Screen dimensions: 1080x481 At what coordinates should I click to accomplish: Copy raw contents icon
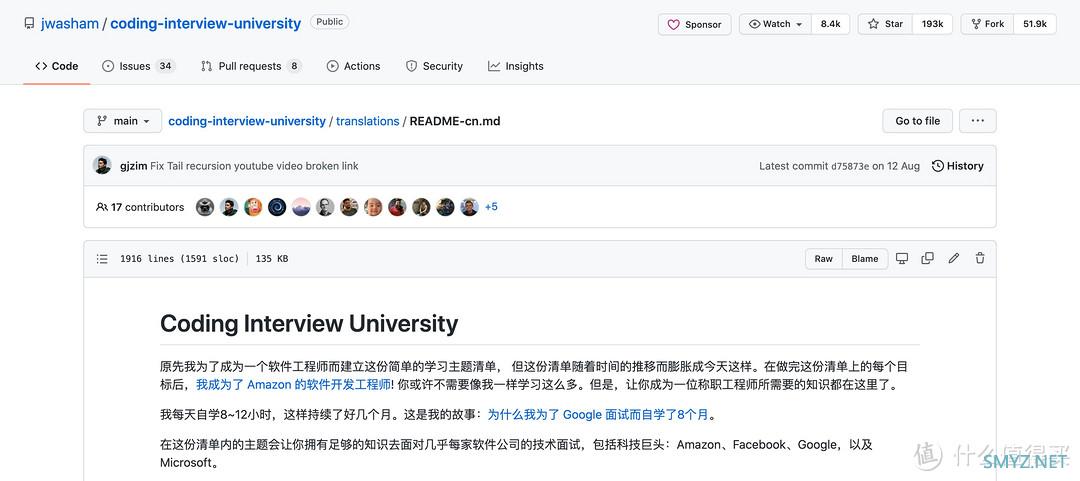928,258
